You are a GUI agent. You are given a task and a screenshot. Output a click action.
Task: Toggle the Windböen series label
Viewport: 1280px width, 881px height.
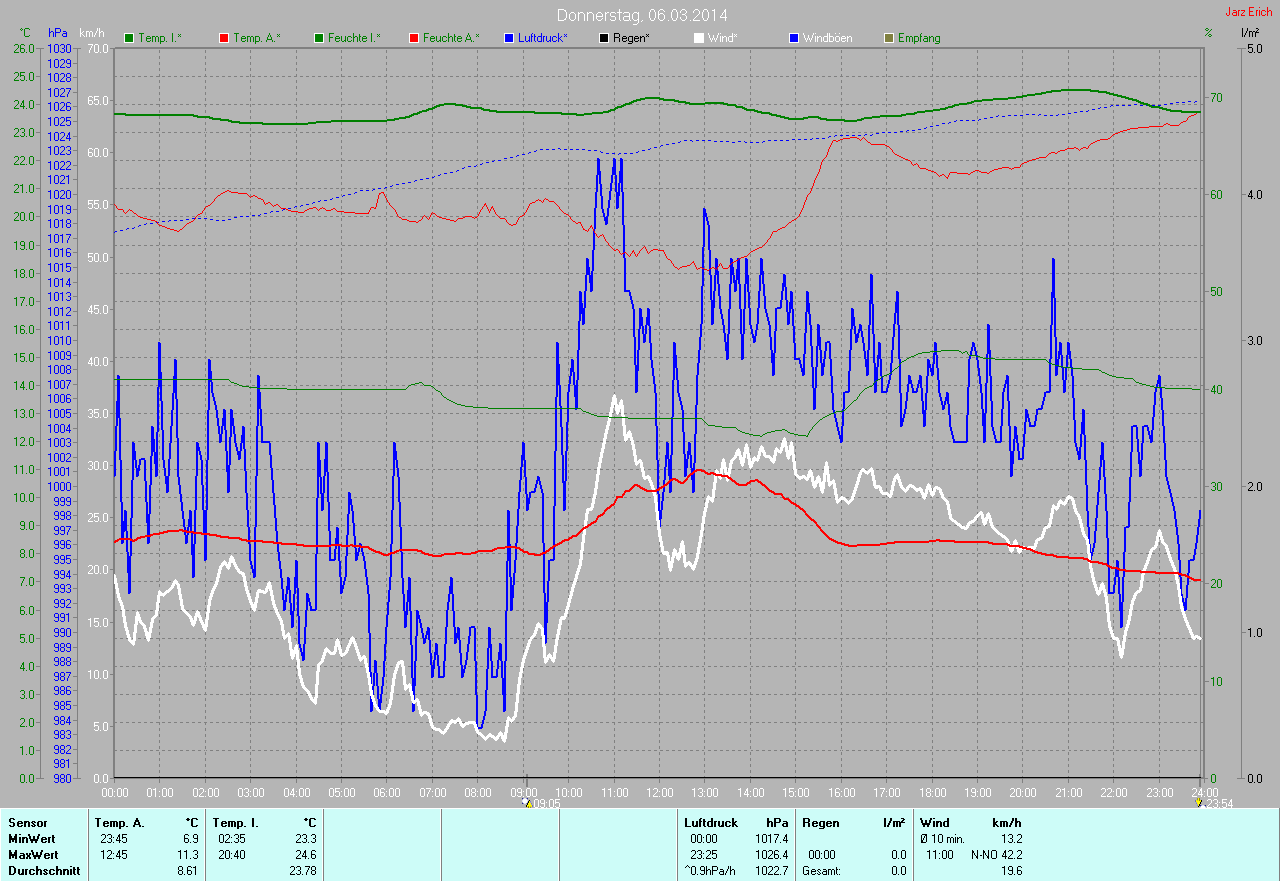pos(829,38)
